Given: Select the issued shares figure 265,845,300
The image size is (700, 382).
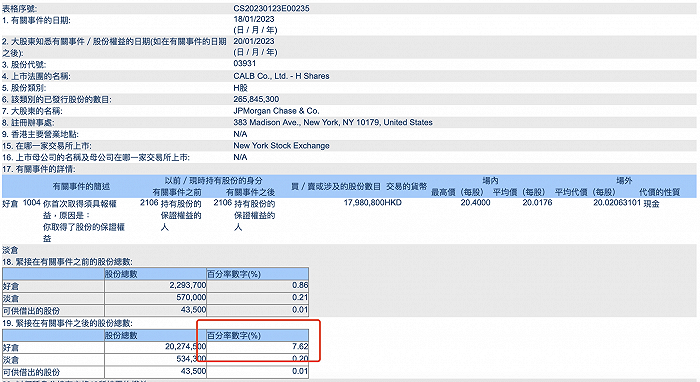Looking at the screenshot, I should click(x=256, y=99).
